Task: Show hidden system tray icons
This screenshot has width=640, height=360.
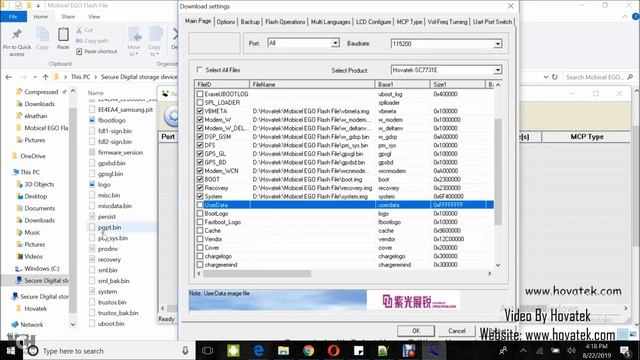Action: click(x=523, y=351)
